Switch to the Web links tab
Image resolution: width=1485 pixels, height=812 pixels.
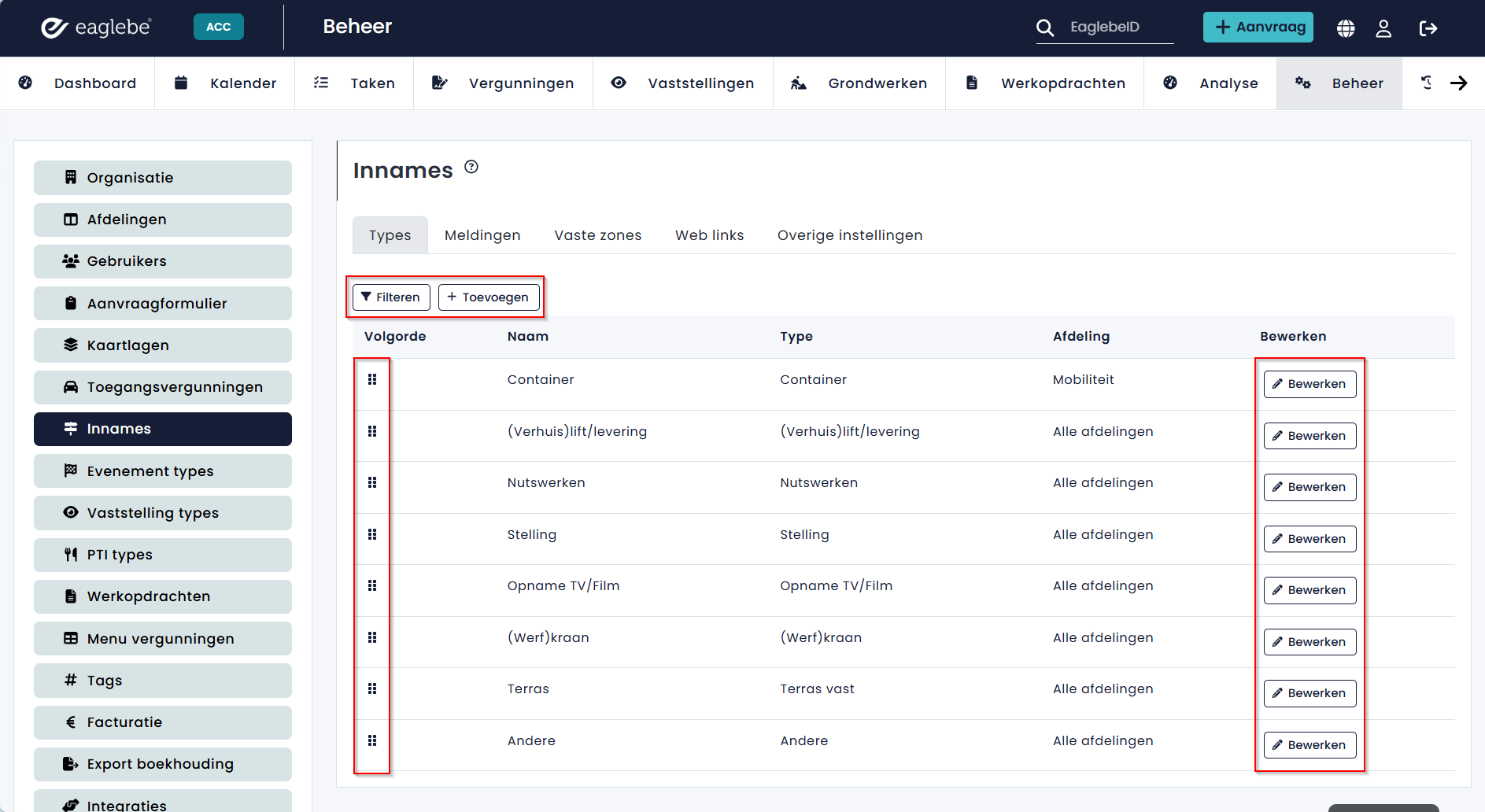point(710,235)
